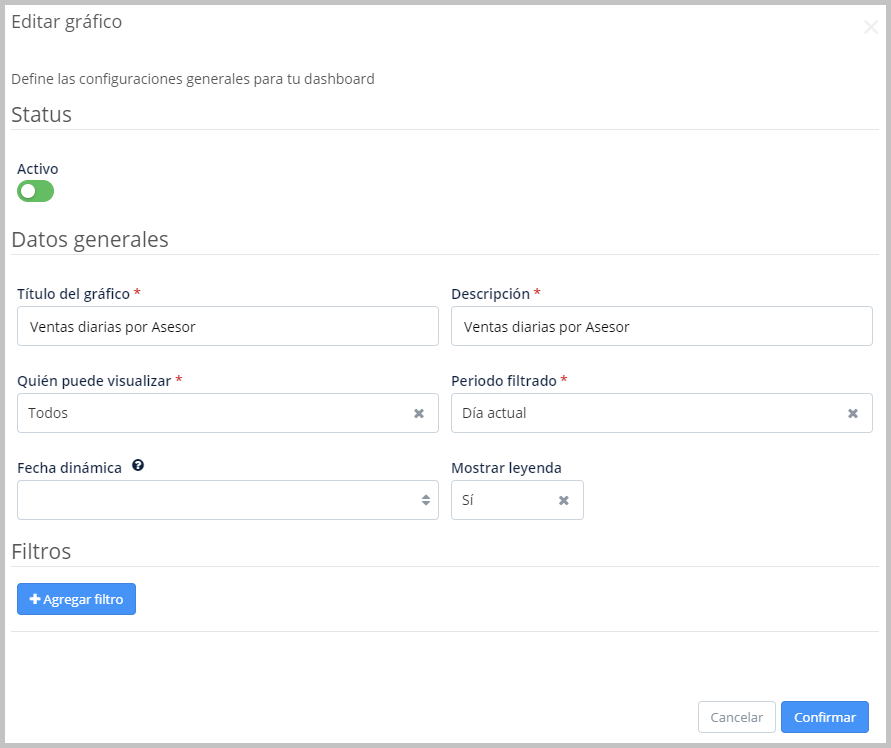Click the Confirmar button
The image size is (891, 748).
[x=824, y=717]
